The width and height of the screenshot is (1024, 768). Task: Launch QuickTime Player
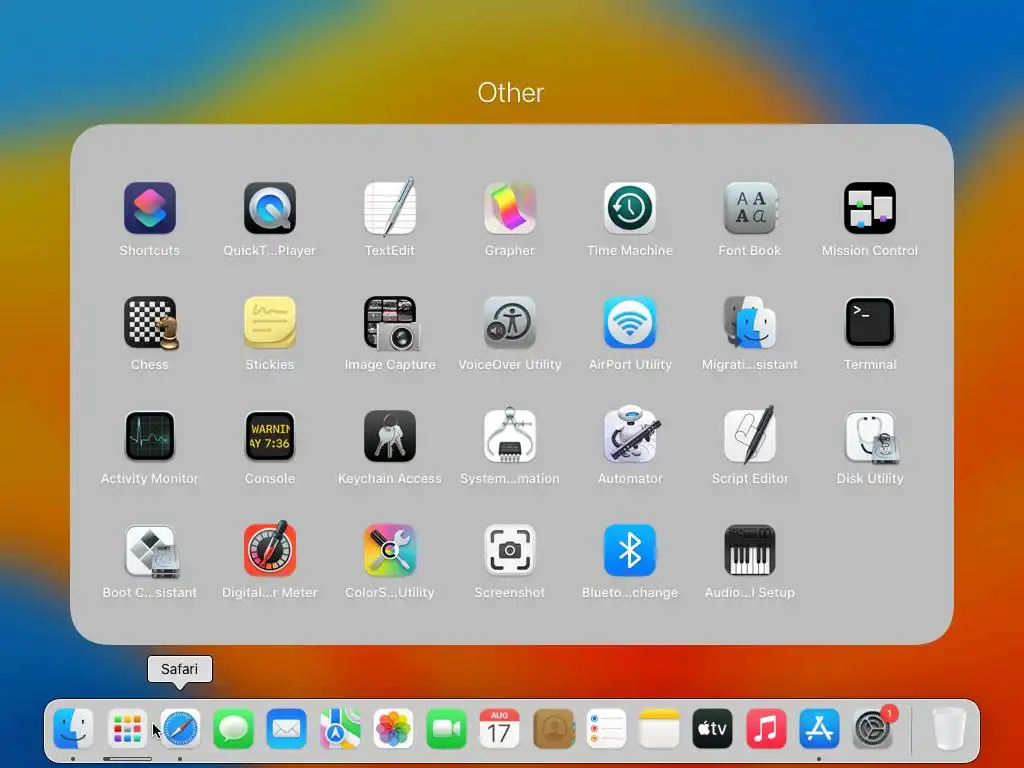pos(270,208)
